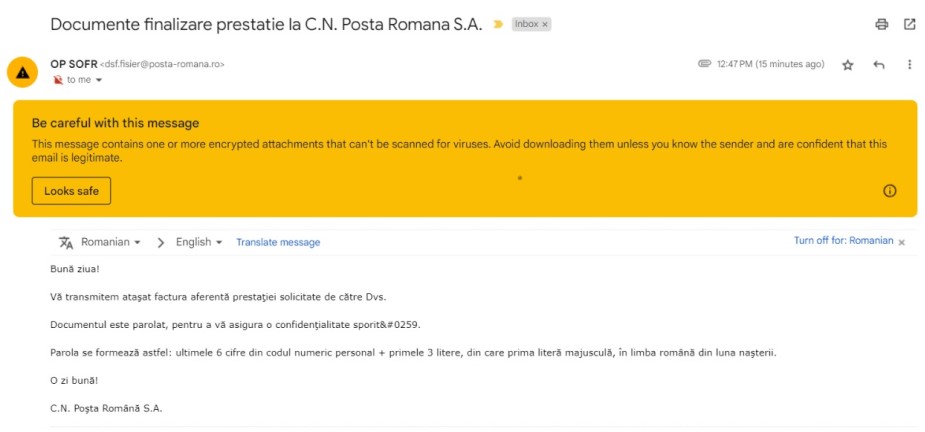Click the info icon in the warning banner
The height and width of the screenshot is (432, 925).
coord(890,191)
